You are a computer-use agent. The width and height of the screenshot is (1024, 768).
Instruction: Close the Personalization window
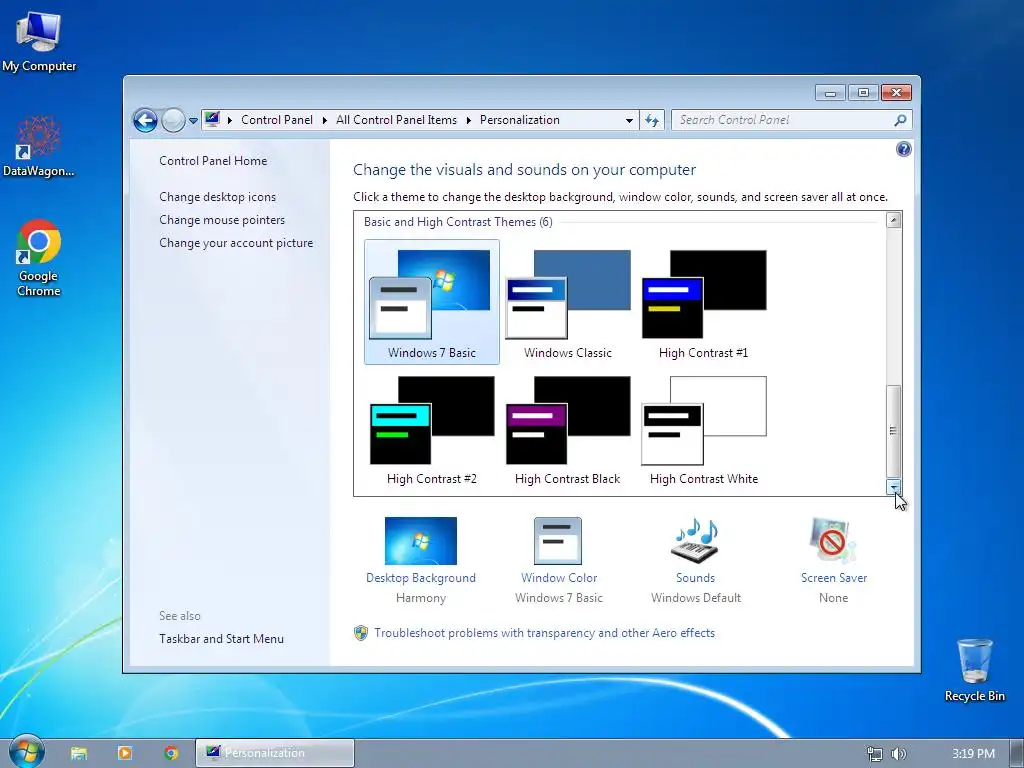coord(896,93)
